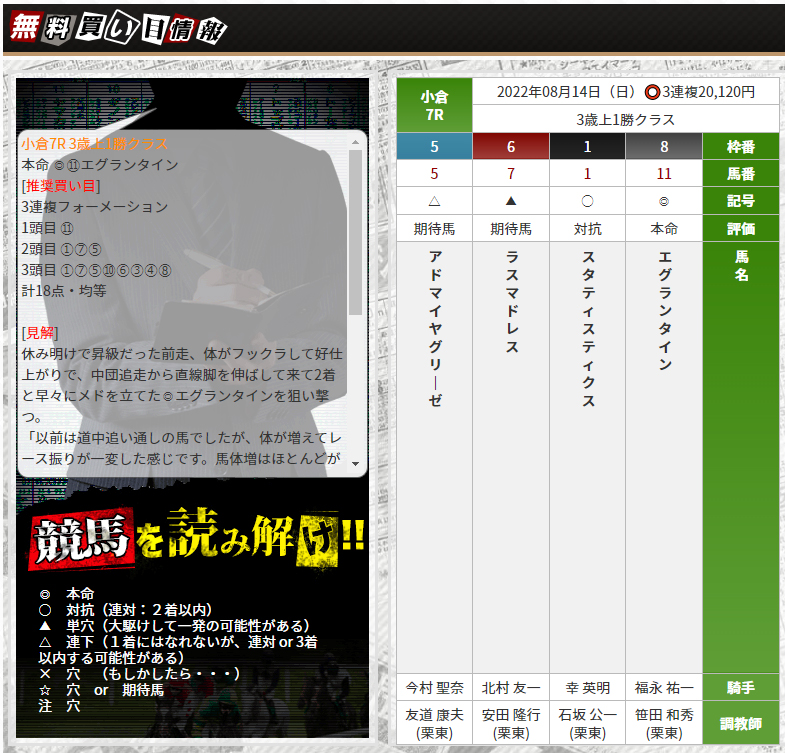Click the 小倉7R green race header cell
Viewport: 785px width, 753px height.
tap(434, 105)
